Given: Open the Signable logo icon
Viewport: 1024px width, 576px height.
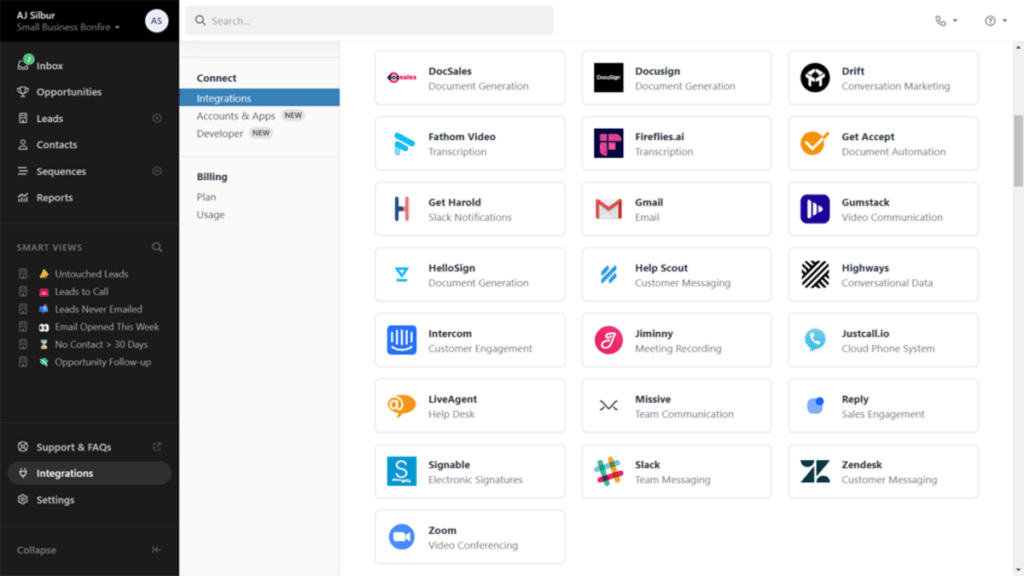Looking at the screenshot, I should point(402,471).
